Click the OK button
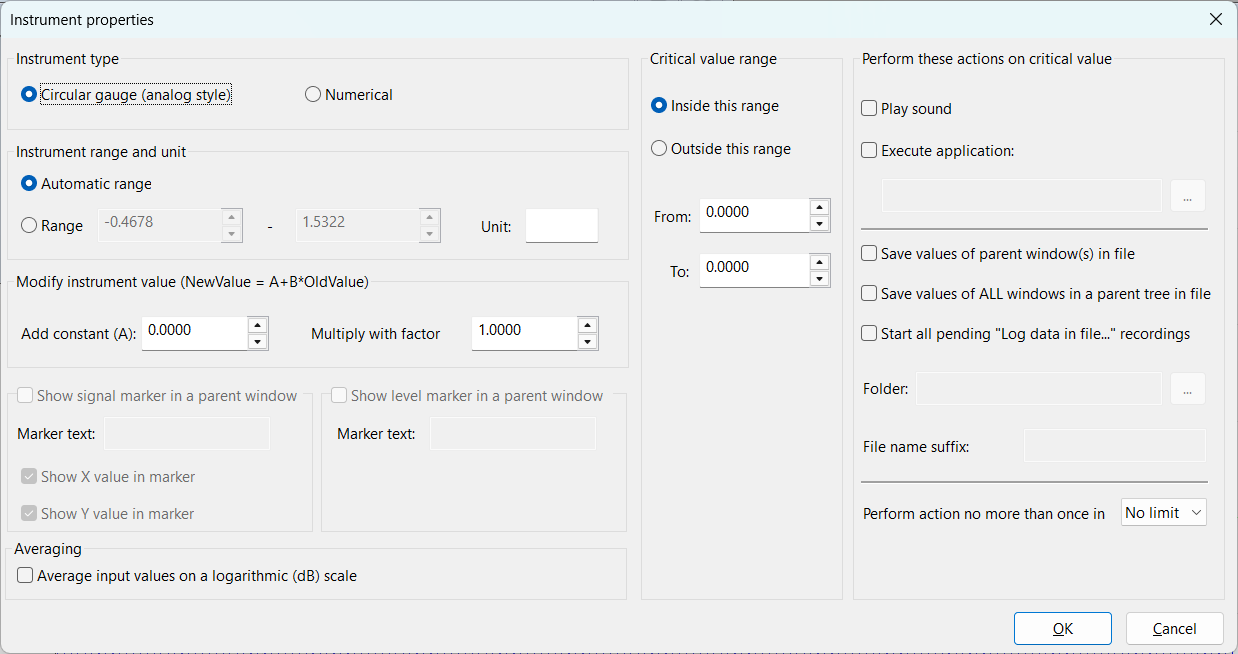This screenshot has width=1238, height=654. (1062, 629)
